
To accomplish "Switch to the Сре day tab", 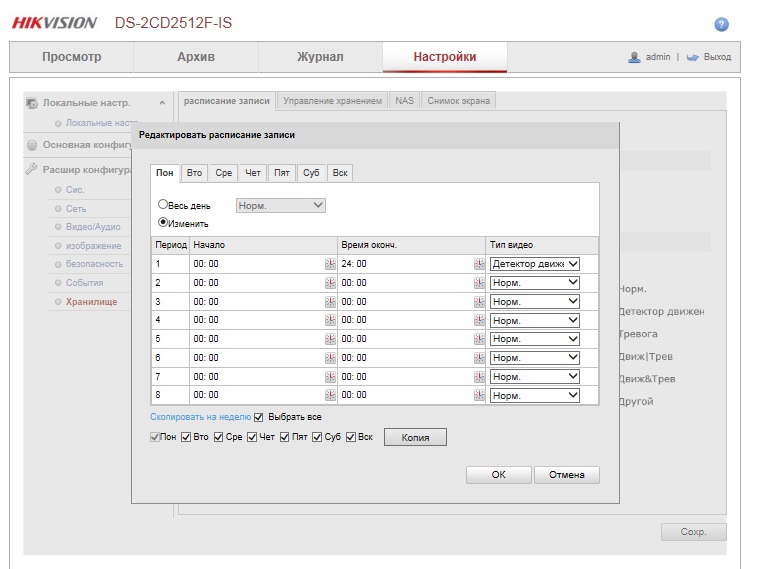I will 224,173.
